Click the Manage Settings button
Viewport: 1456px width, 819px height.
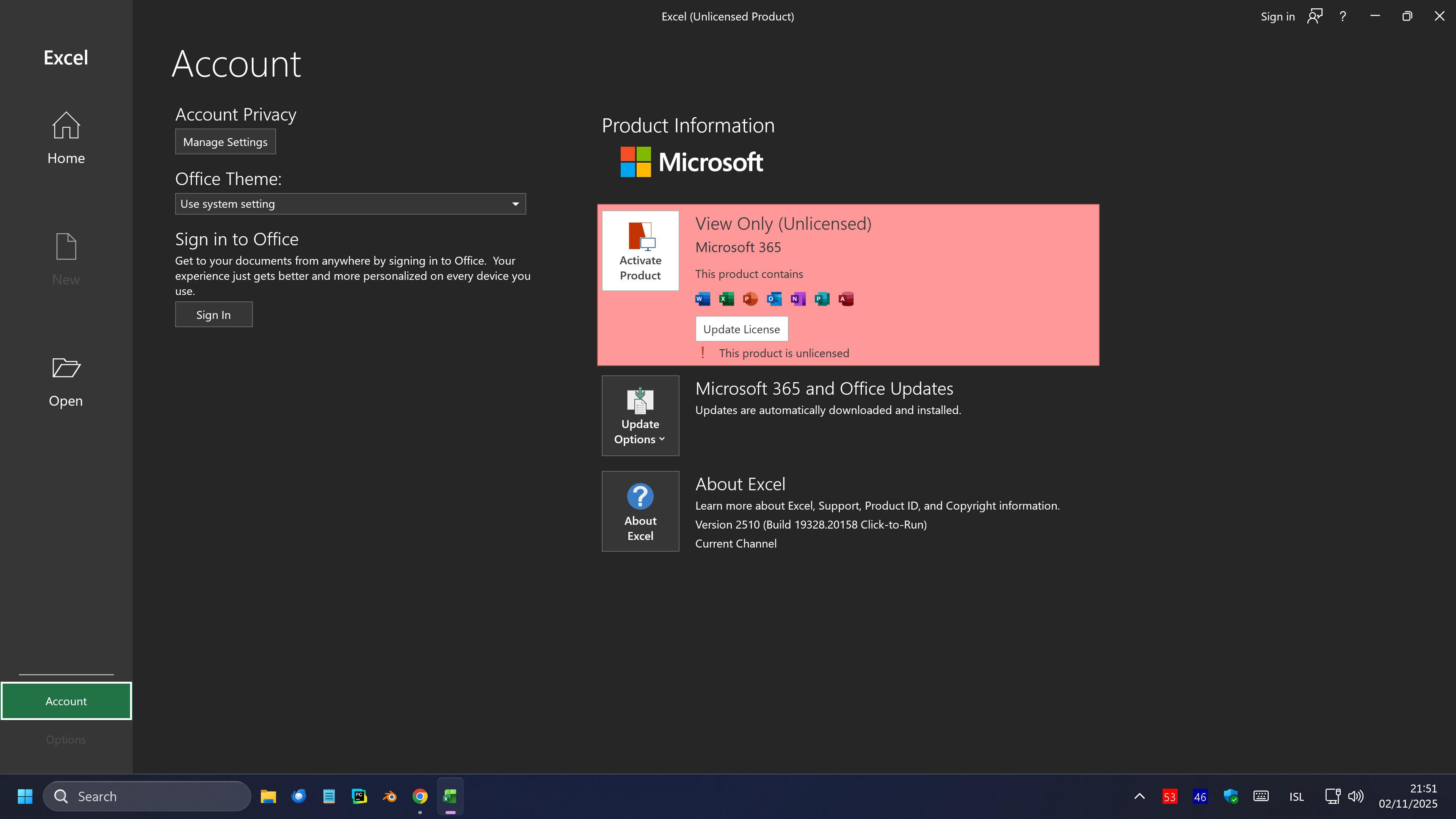(x=226, y=142)
